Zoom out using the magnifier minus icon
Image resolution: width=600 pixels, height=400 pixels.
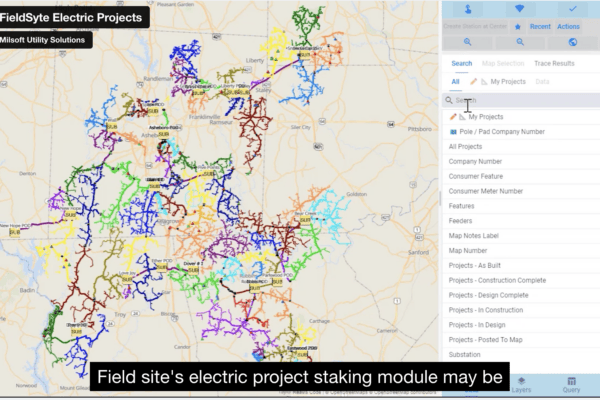point(519,43)
